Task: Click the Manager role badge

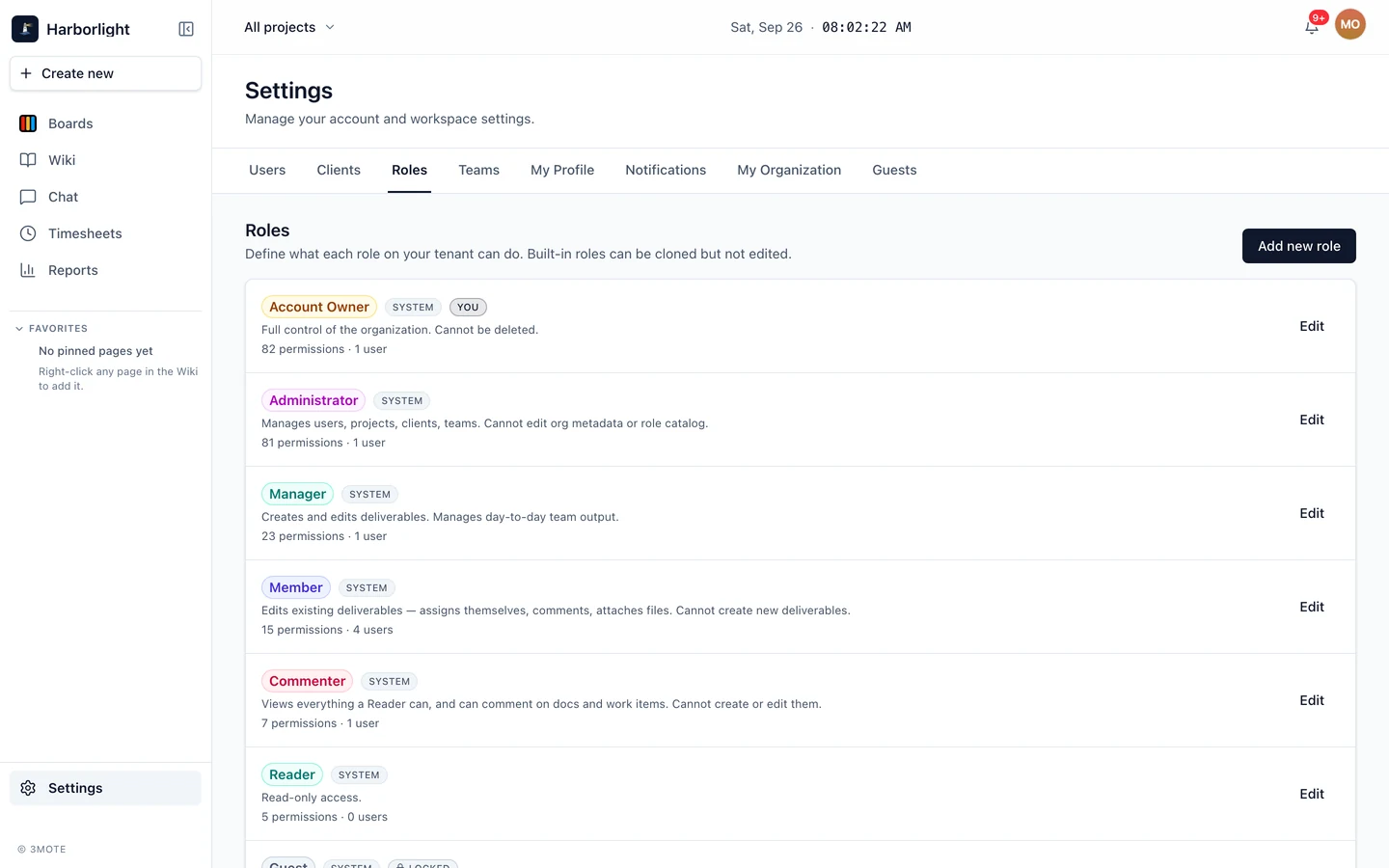Action: coord(297,494)
